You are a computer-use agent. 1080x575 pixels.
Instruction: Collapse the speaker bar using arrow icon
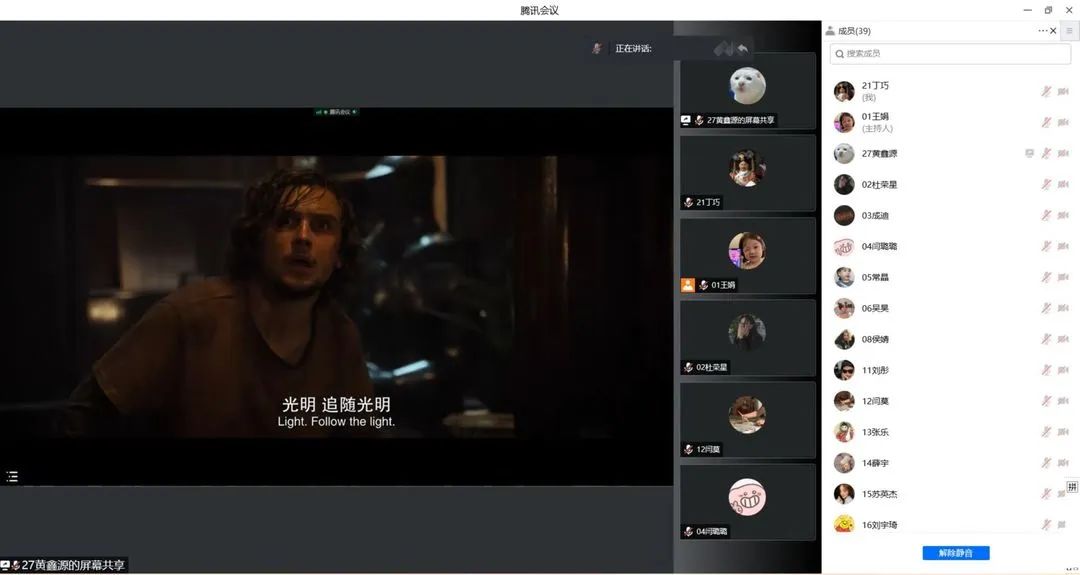[x=741, y=48]
